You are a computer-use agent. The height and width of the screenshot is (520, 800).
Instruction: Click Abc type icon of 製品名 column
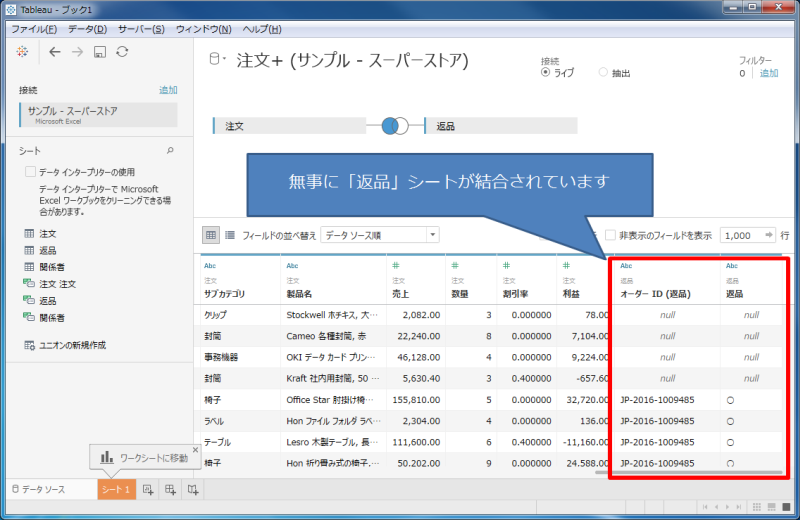pos(292,266)
